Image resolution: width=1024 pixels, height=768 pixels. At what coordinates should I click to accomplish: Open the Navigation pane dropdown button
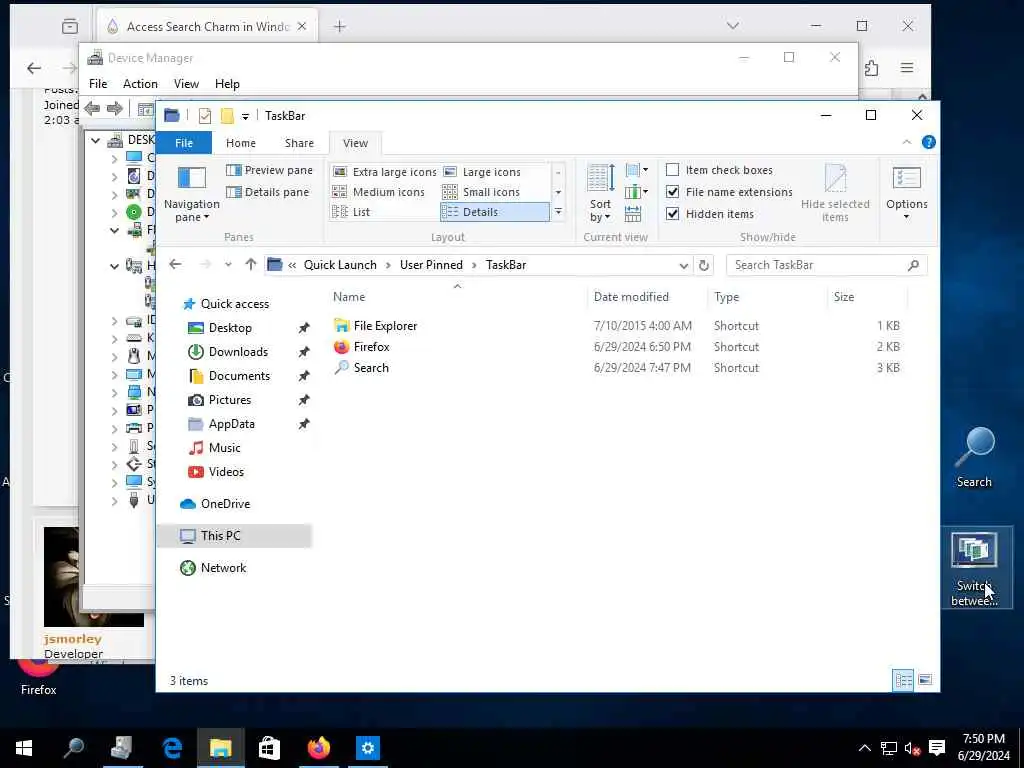pos(191,194)
